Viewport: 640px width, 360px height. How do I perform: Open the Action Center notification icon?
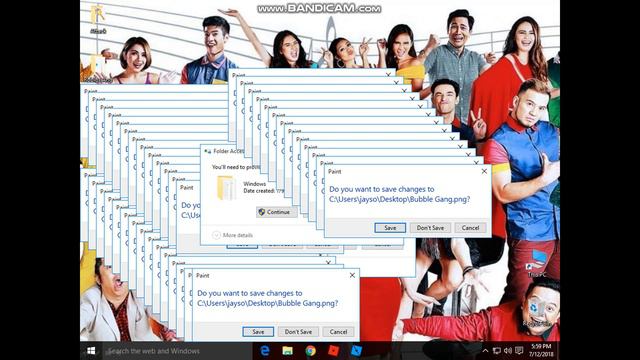(519, 351)
